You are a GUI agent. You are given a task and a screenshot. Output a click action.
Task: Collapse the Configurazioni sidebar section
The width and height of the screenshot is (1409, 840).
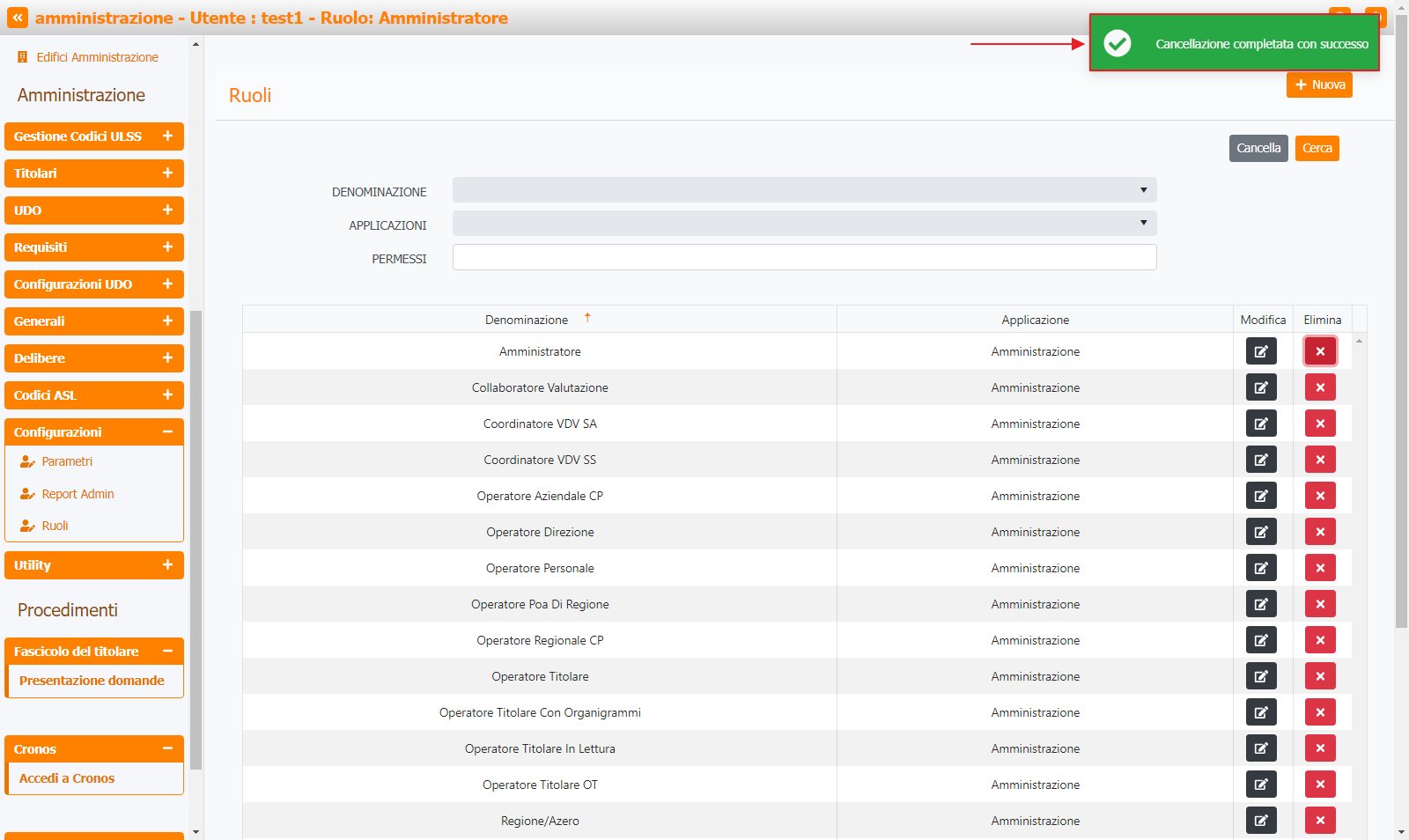pyautogui.click(x=167, y=431)
